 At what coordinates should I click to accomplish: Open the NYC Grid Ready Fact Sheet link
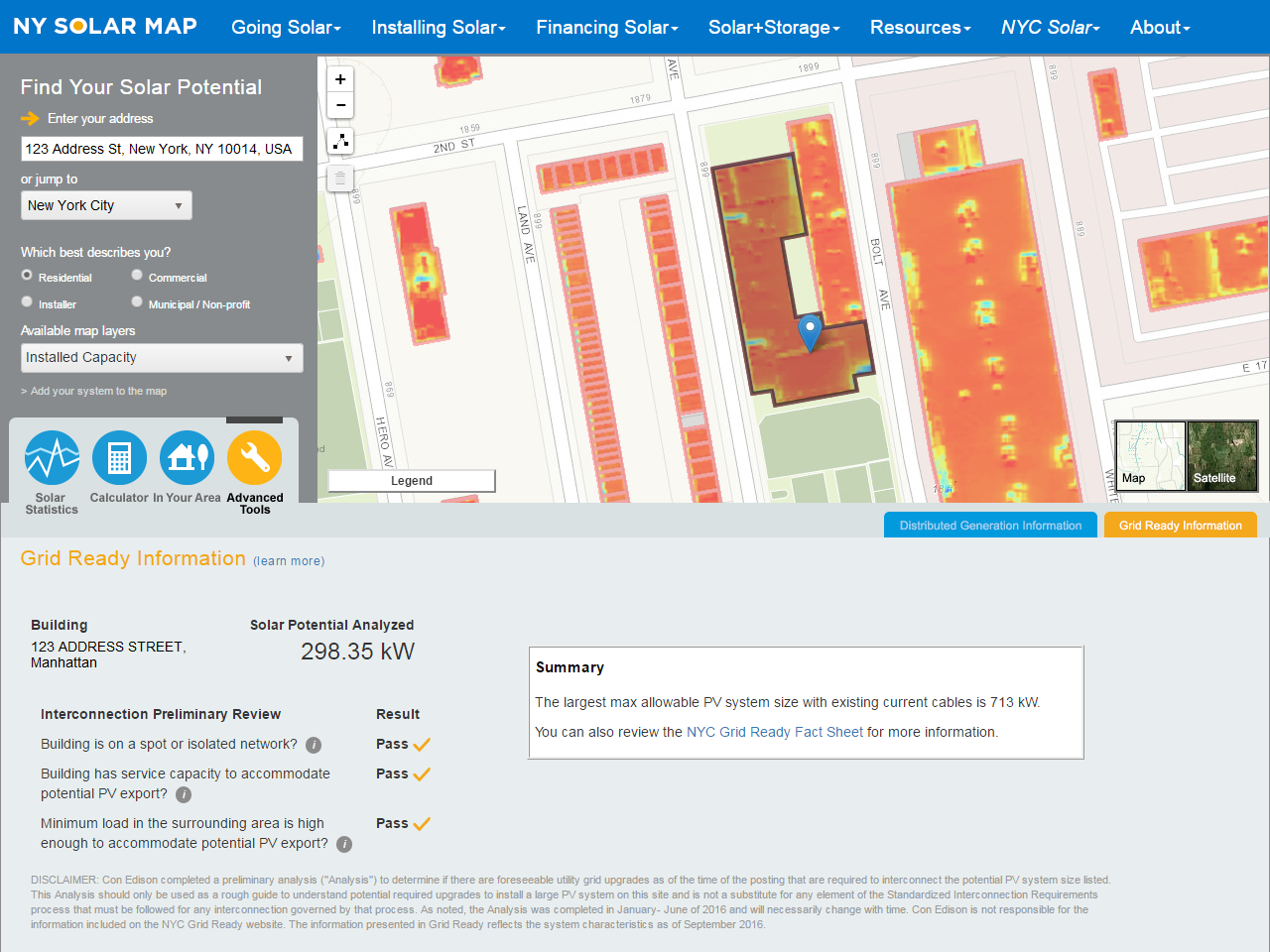[x=775, y=732]
